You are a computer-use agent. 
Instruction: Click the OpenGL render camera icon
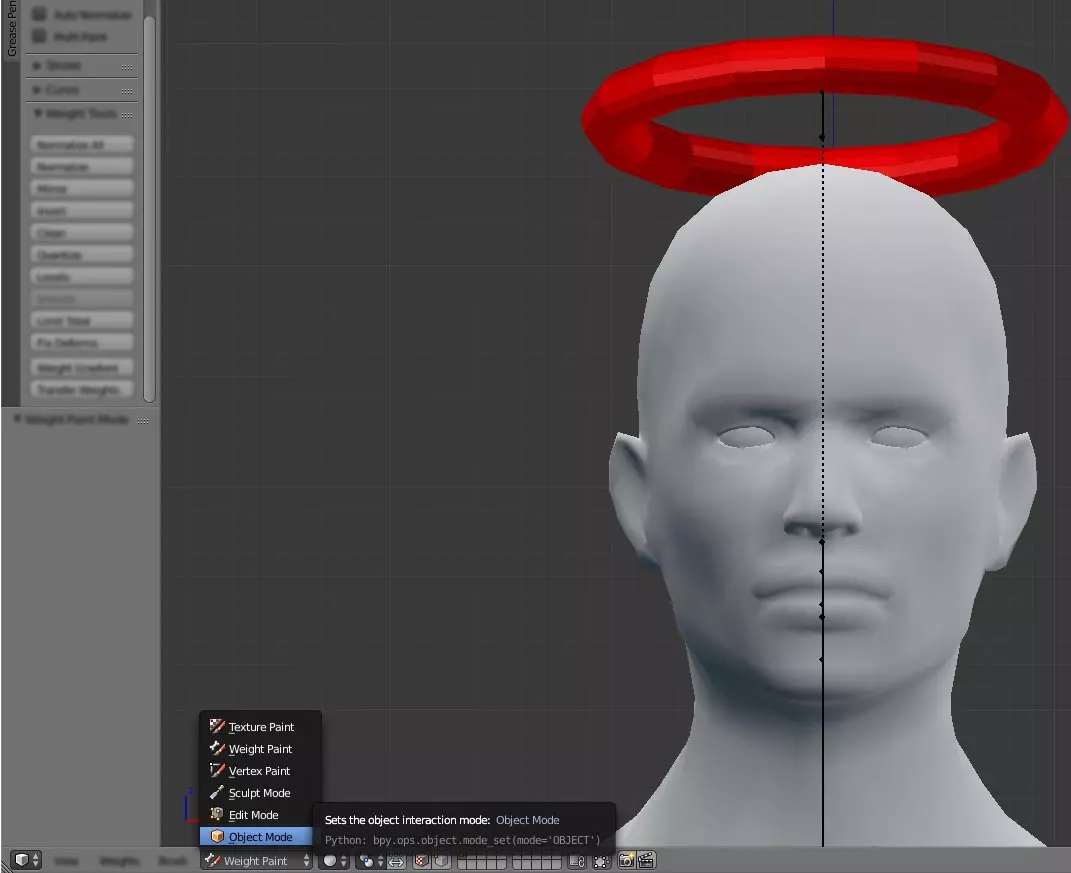click(x=626, y=860)
